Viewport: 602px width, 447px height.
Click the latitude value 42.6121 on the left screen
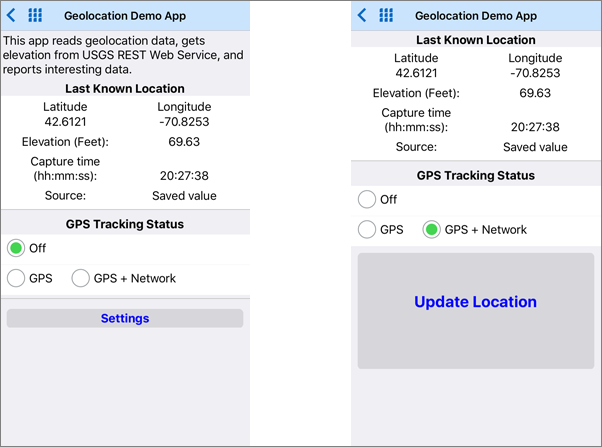click(65, 121)
